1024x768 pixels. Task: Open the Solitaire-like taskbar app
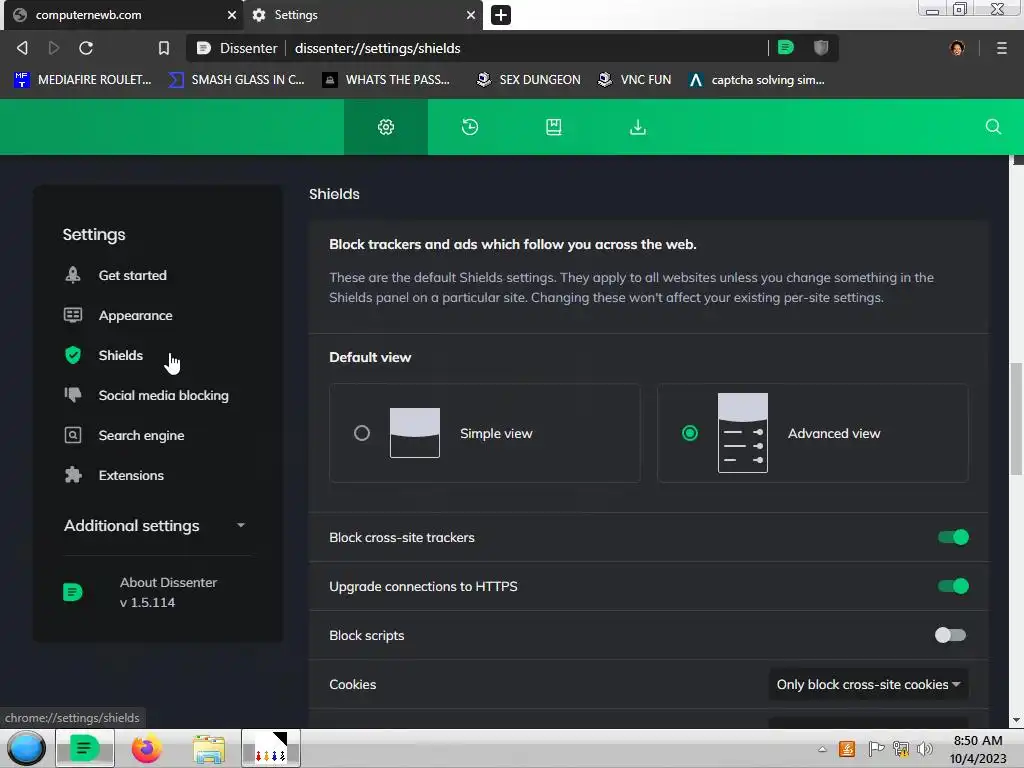click(271, 748)
